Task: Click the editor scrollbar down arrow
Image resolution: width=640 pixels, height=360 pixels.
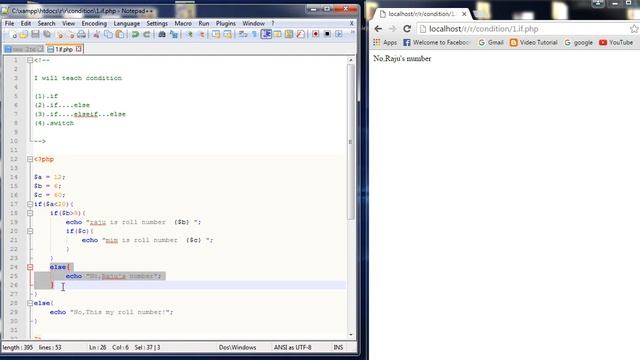Action: point(351,335)
